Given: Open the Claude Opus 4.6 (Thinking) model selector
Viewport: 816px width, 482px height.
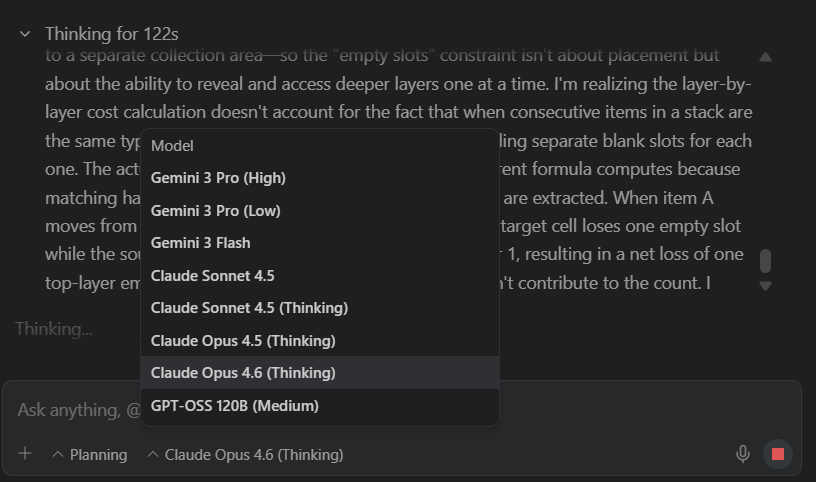Looking at the screenshot, I should [245, 454].
